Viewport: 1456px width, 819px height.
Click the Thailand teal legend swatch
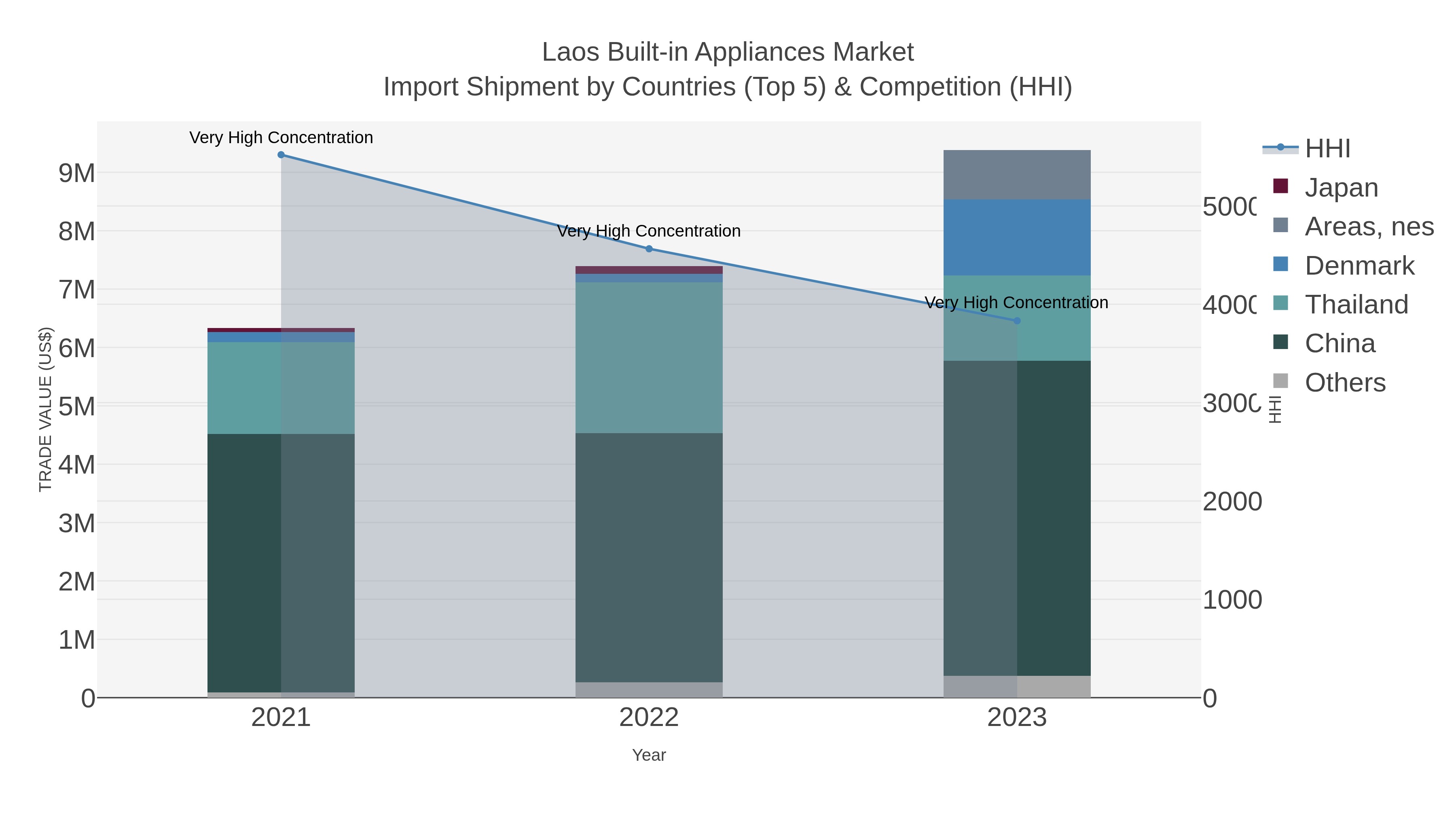pos(1280,303)
